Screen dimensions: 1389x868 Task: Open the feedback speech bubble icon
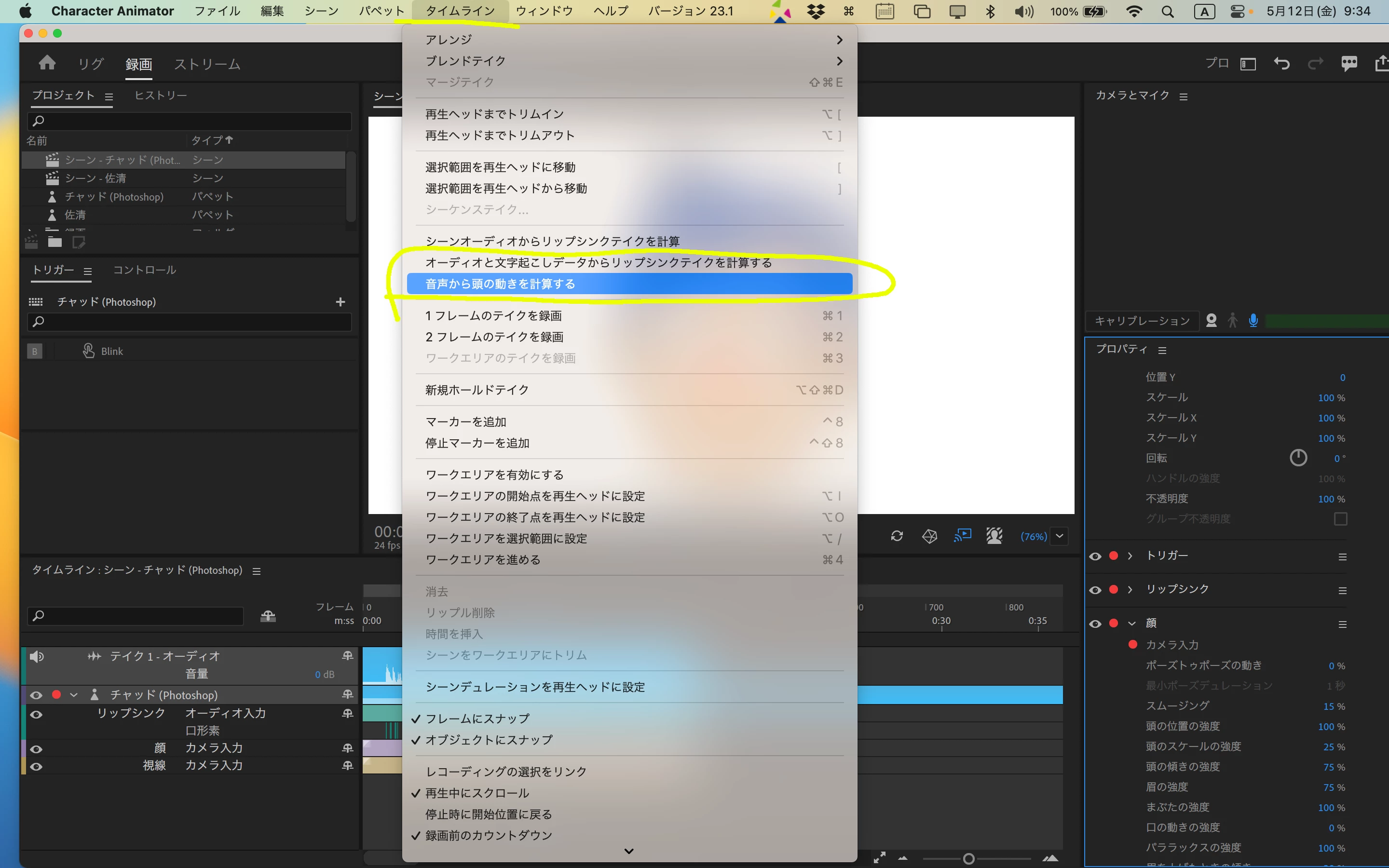tap(1349, 63)
